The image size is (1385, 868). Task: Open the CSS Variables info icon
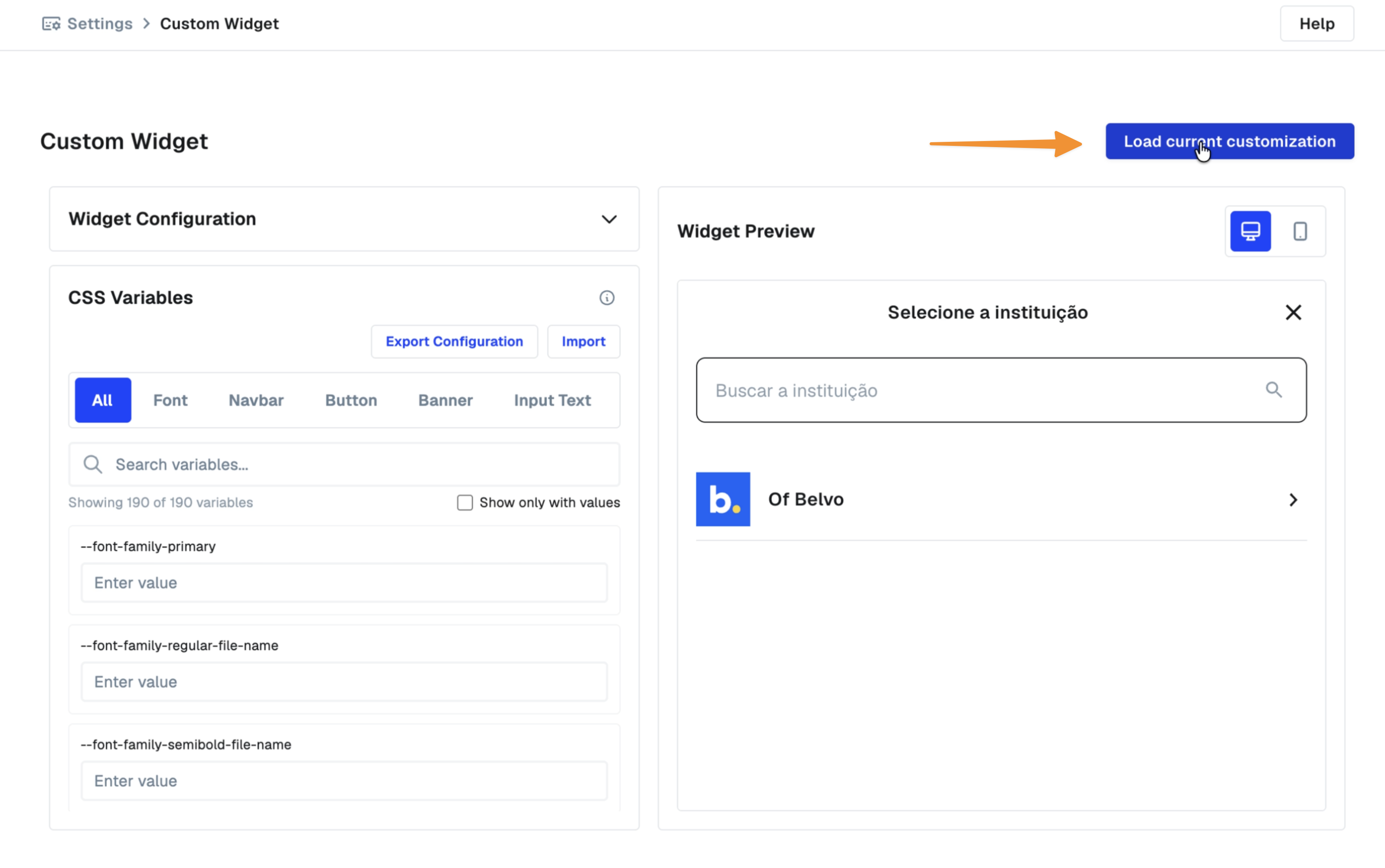[607, 297]
